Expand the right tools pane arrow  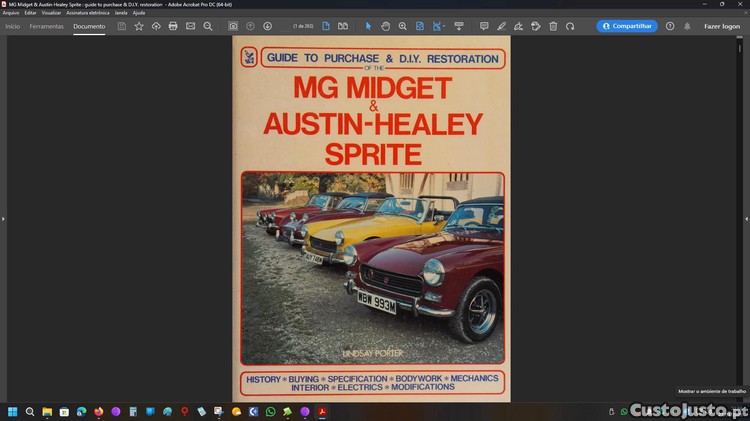(746, 218)
